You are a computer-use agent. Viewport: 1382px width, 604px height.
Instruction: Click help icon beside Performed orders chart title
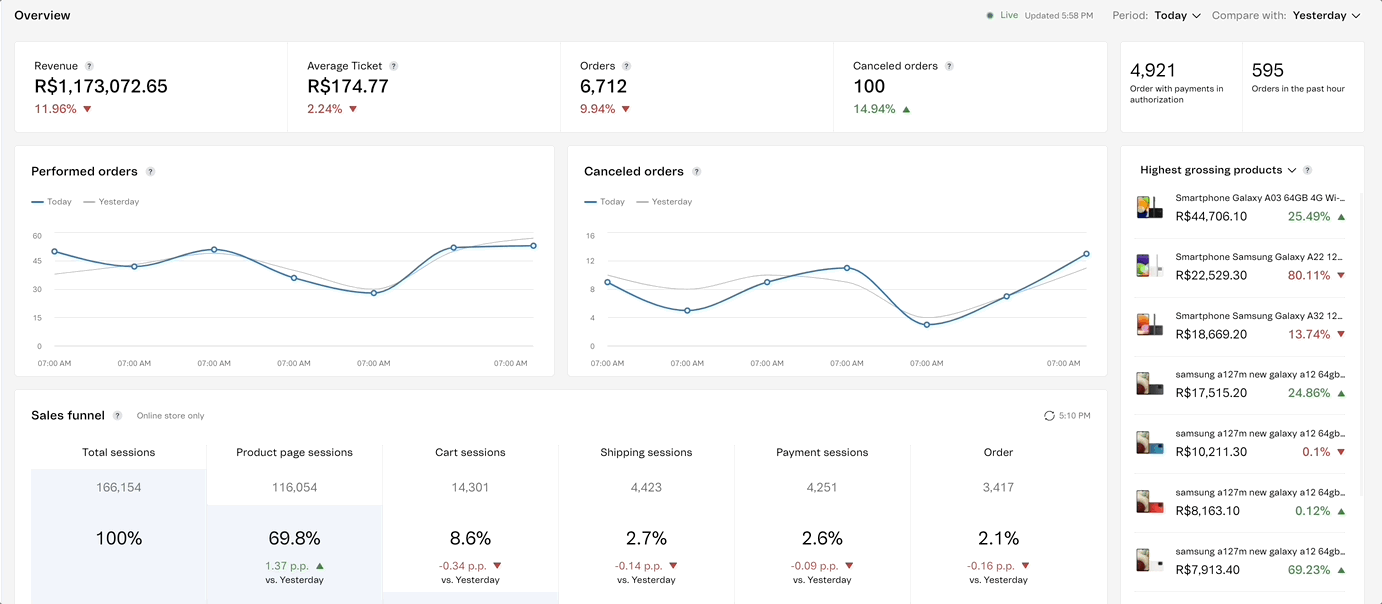[150, 172]
